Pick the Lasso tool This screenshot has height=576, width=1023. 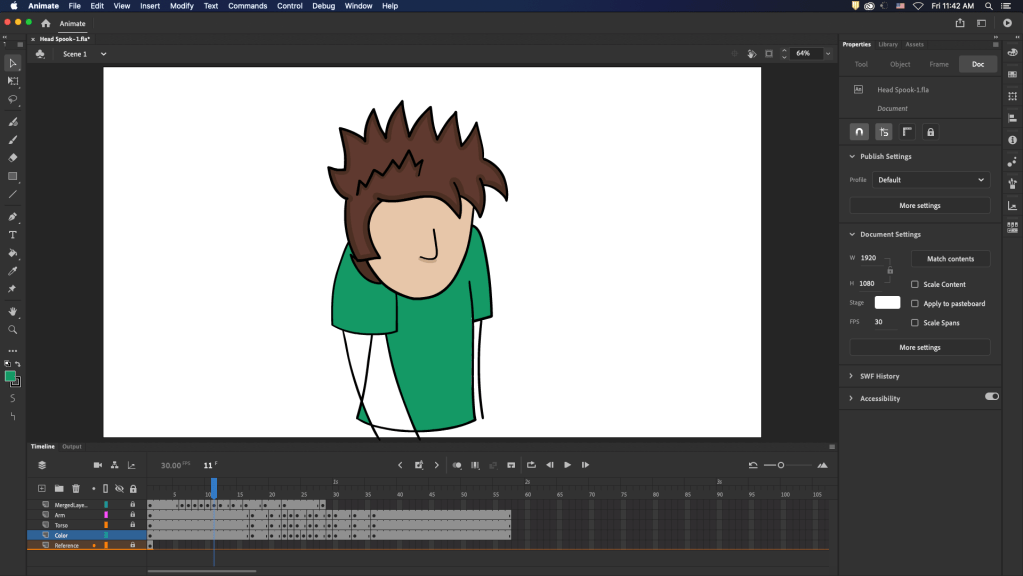click(x=13, y=99)
